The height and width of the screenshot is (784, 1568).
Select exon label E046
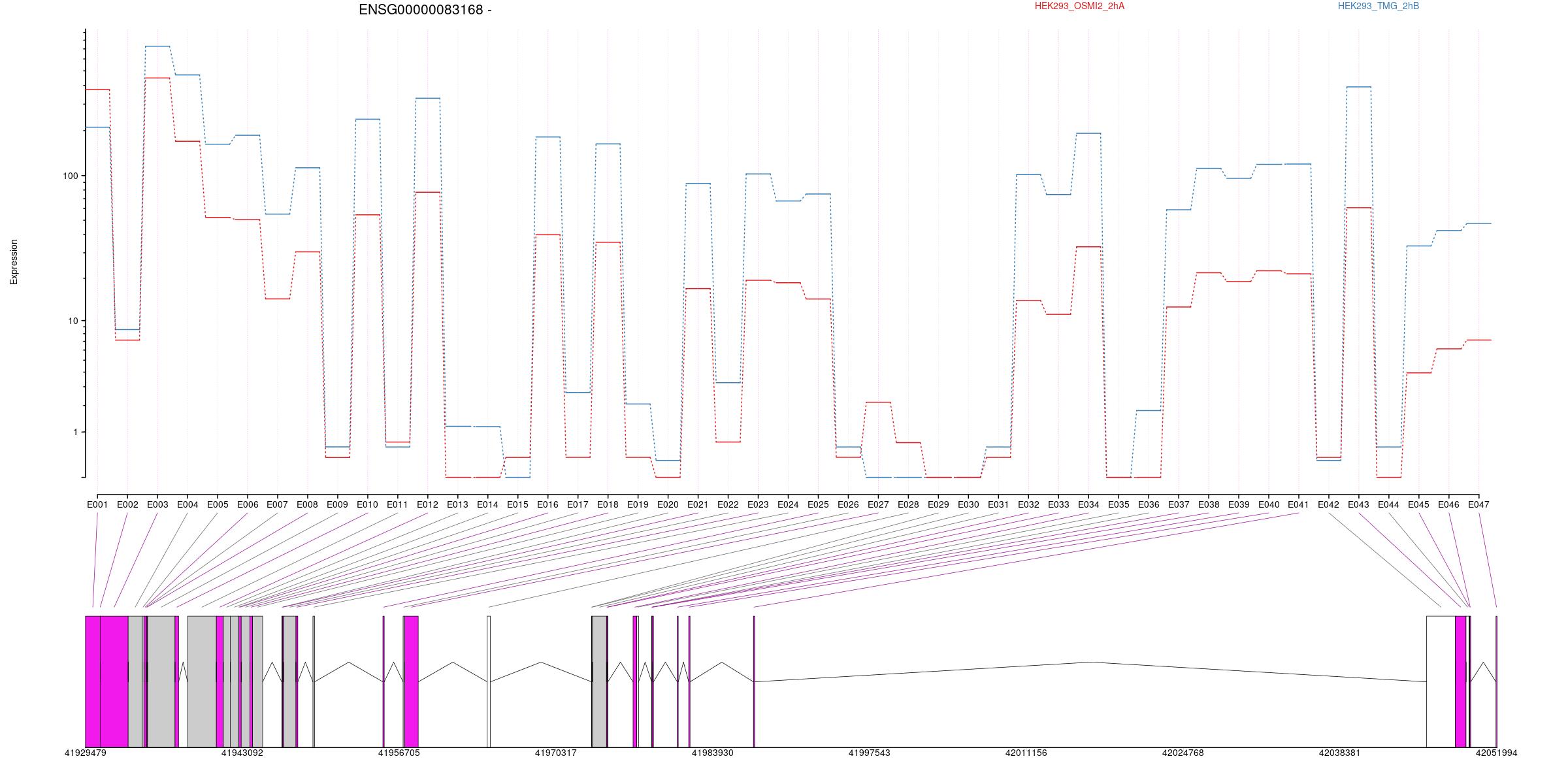[1448, 504]
